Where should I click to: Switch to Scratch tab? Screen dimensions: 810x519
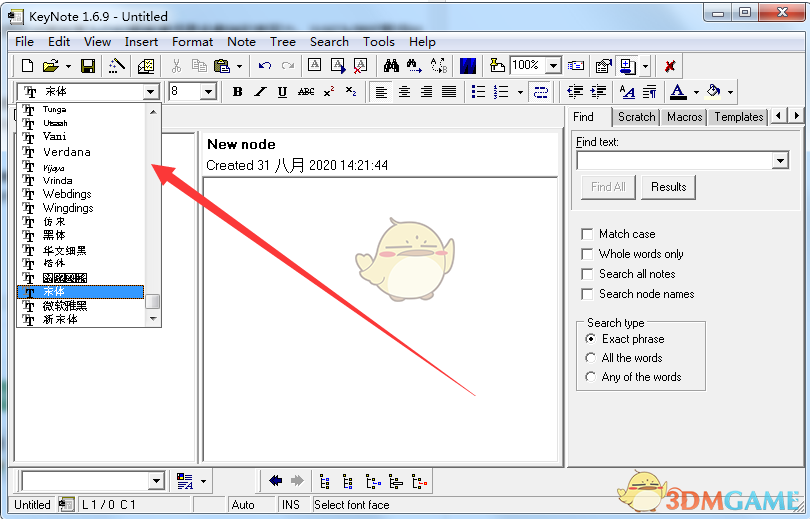click(x=636, y=117)
